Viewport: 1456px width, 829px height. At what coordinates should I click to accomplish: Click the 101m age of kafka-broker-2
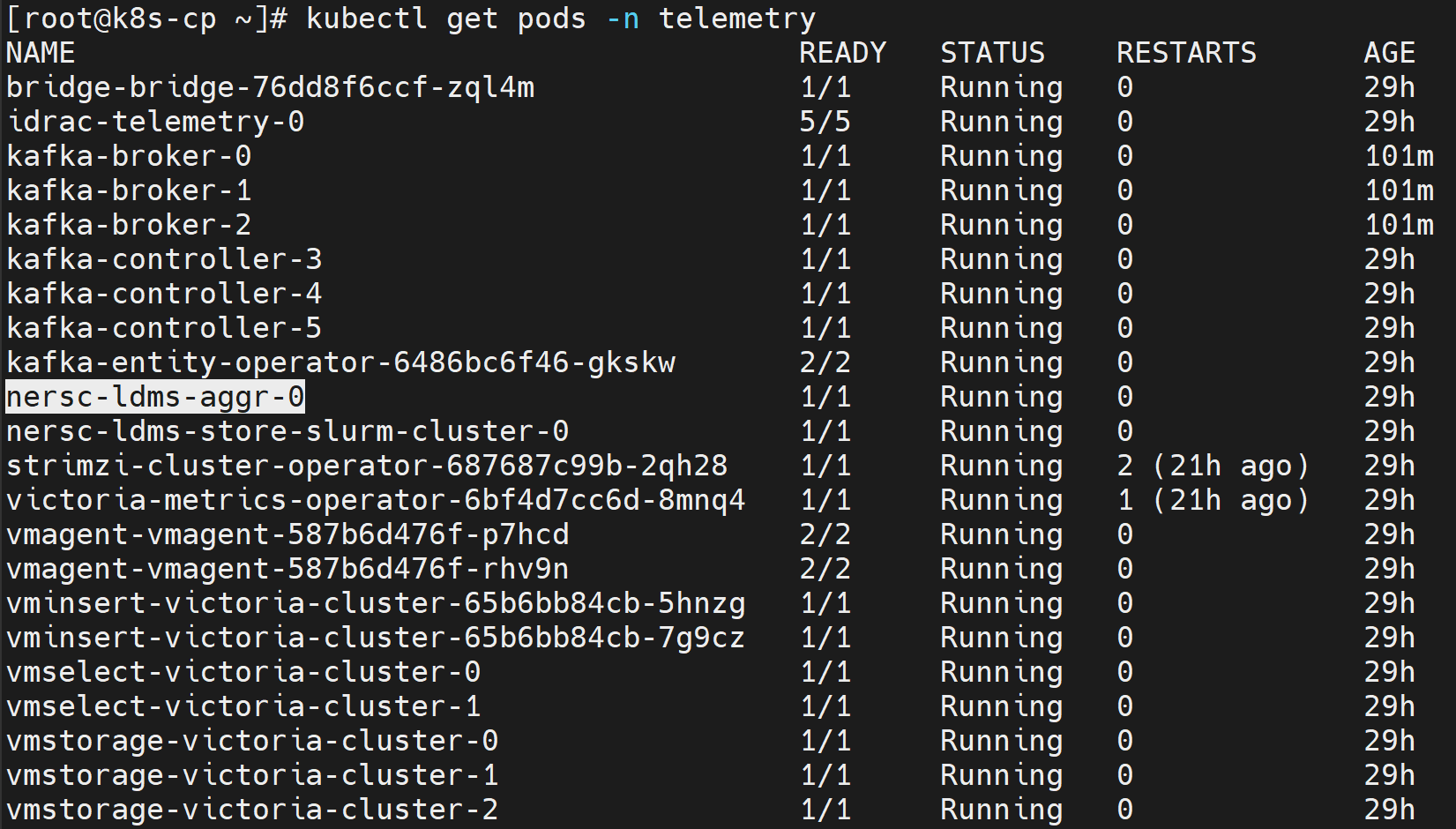pyautogui.click(x=1400, y=225)
